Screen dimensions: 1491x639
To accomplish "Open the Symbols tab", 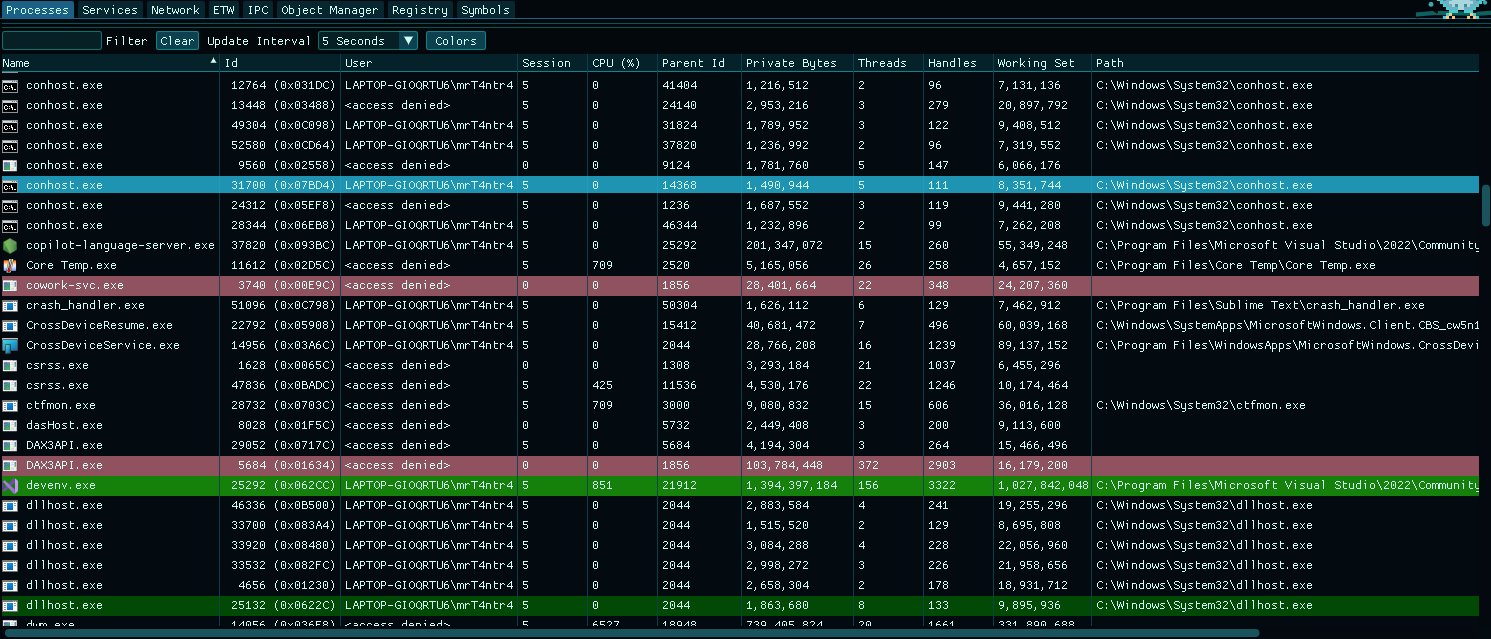I will pos(485,10).
